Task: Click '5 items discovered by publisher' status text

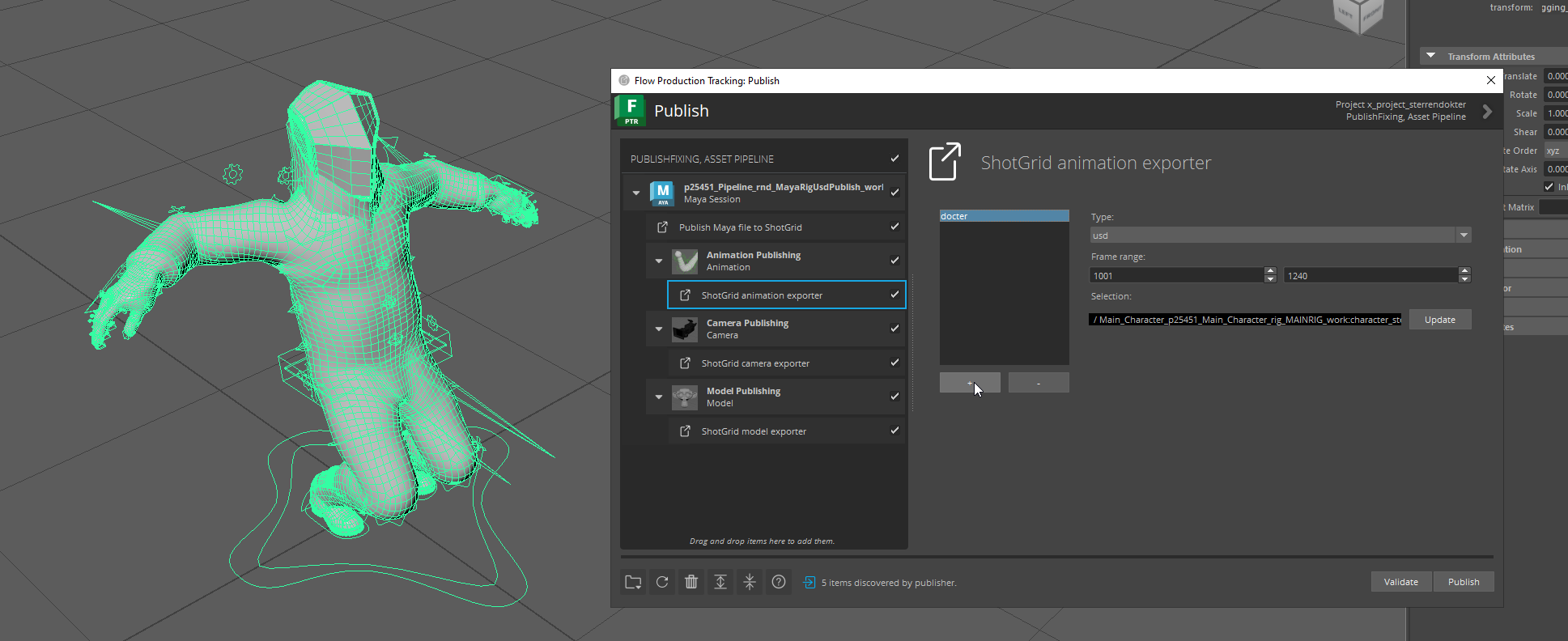Action: pos(889,583)
